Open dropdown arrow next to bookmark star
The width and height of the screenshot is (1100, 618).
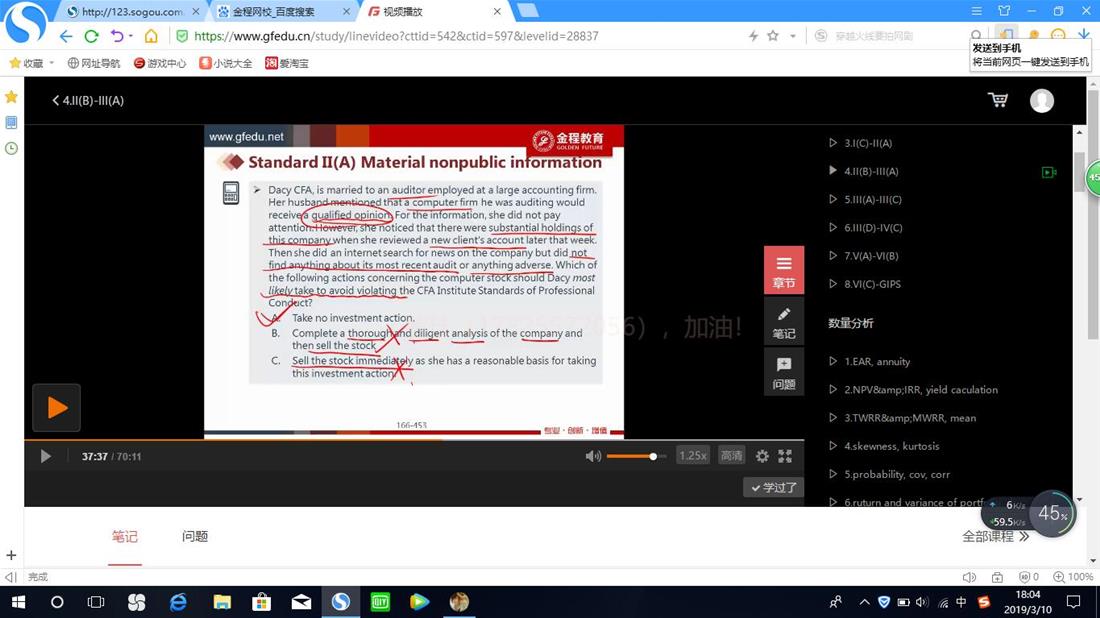click(x=793, y=36)
